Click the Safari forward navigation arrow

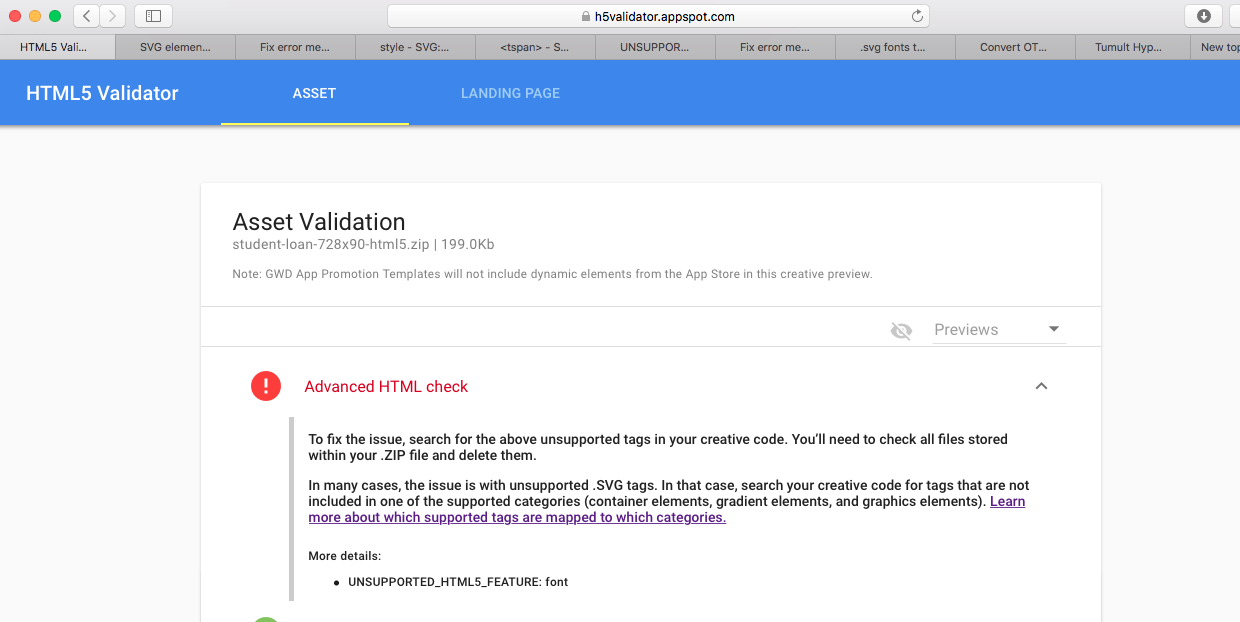[113, 16]
